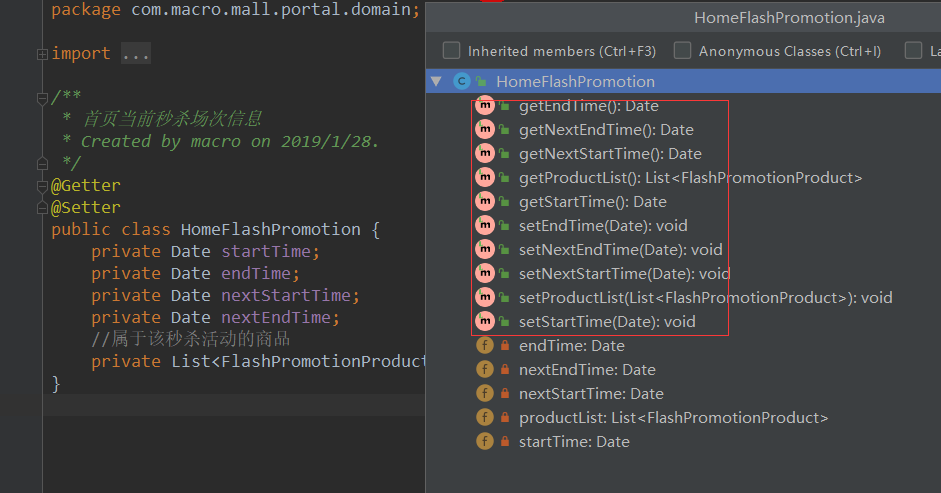Image resolution: width=941 pixels, height=493 pixels.
Task: Click method icon beside getNextStartTime(): Date
Action: tap(485, 154)
